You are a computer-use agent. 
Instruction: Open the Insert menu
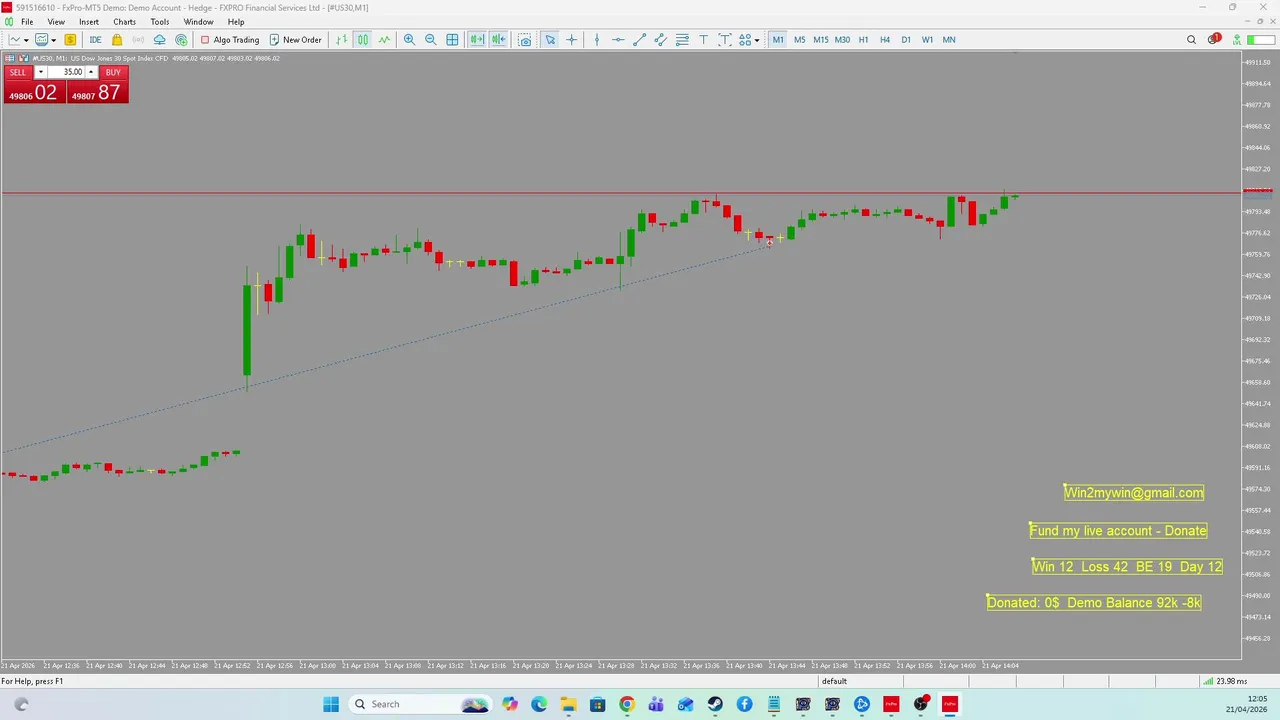click(x=89, y=22)
